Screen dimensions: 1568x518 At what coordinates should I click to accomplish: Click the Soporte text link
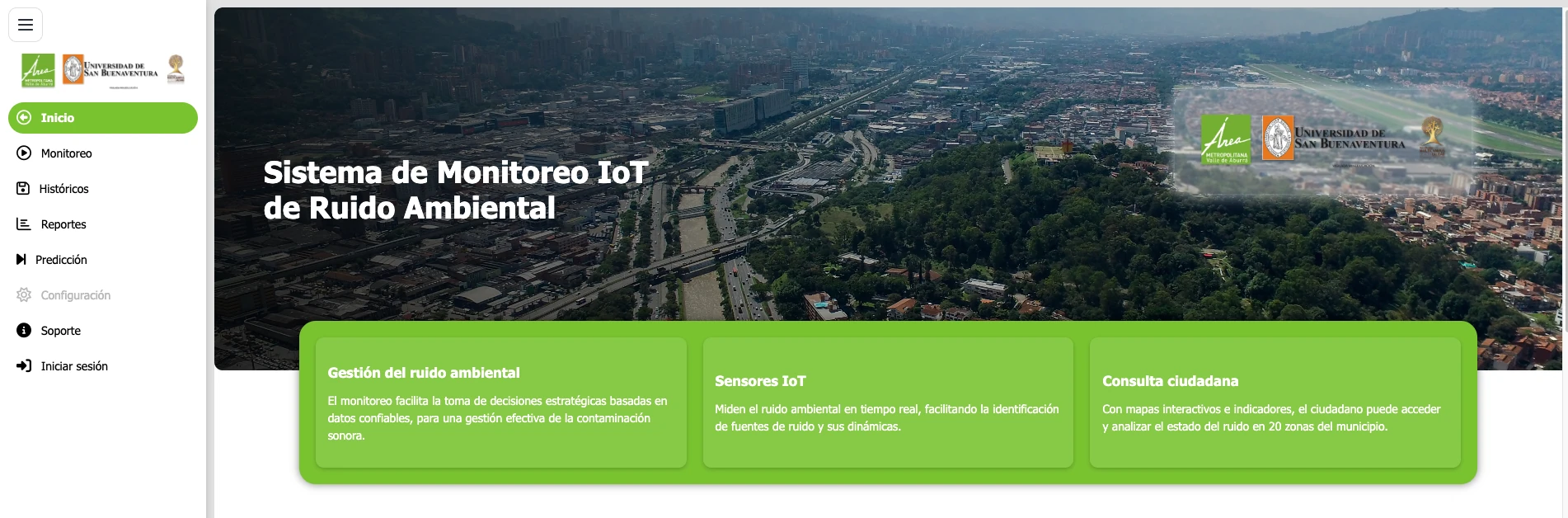point(61,331)
